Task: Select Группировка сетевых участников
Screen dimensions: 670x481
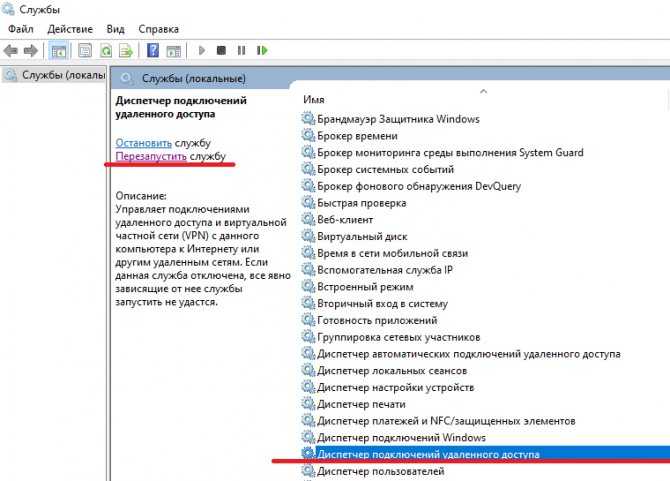Action: pos(399,337)
